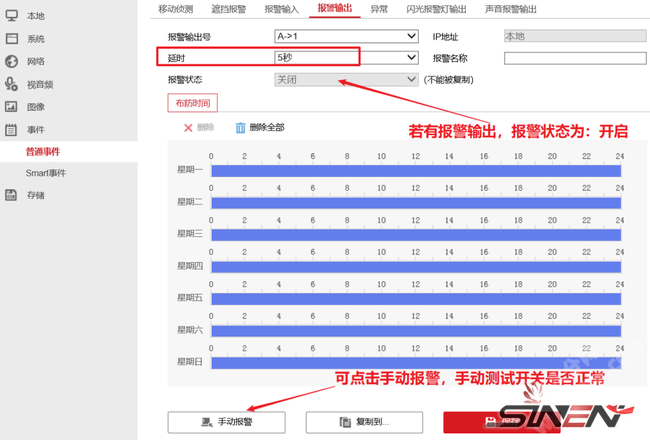Screen dimensions: 650x440
Task: Switch to 闪光报警灯输出 tab
Action: 436,9
